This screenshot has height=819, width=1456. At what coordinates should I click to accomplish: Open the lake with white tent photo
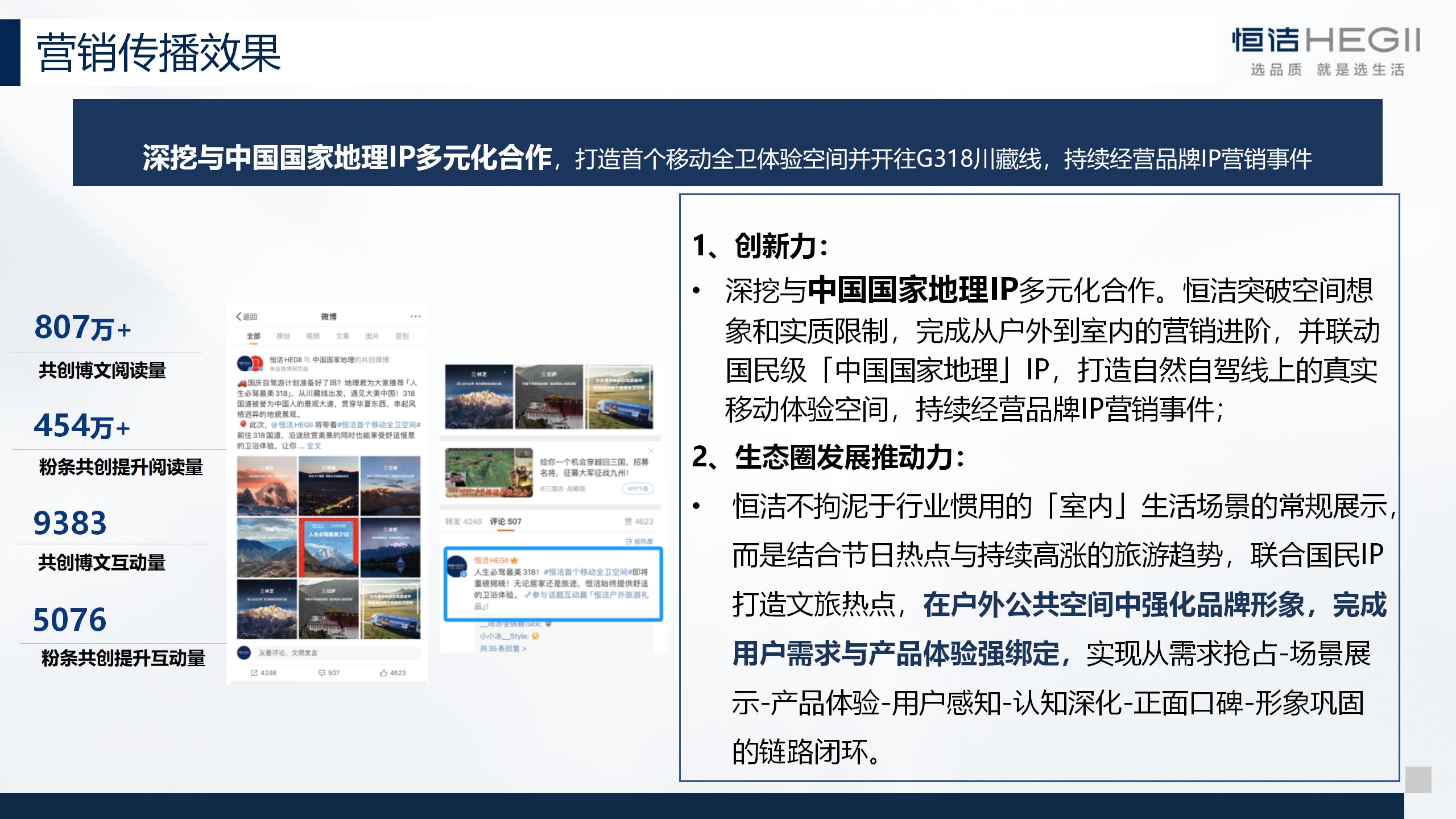[x=390, y=548]
